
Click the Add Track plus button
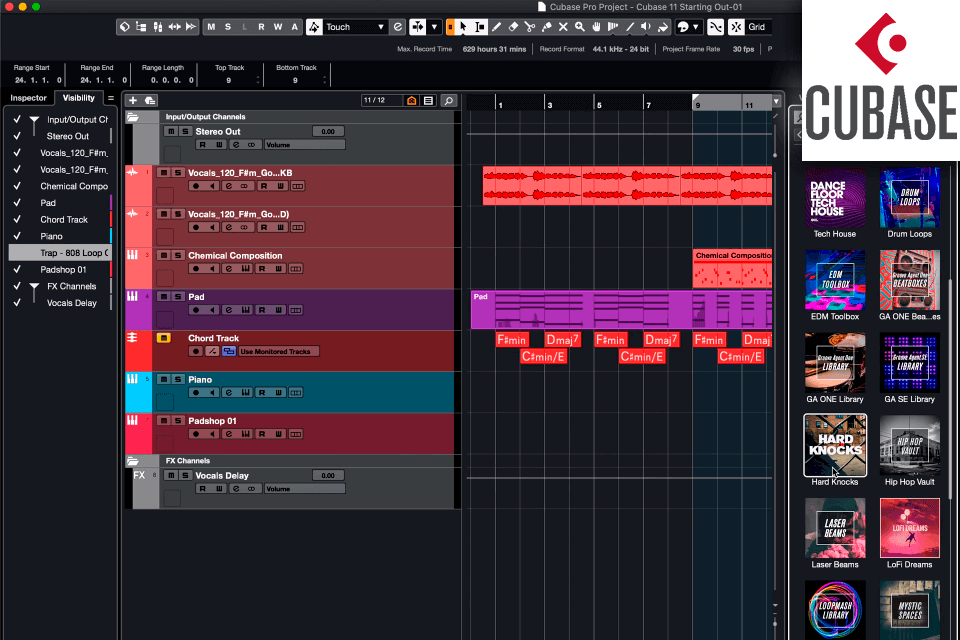[x=133, y=100]
